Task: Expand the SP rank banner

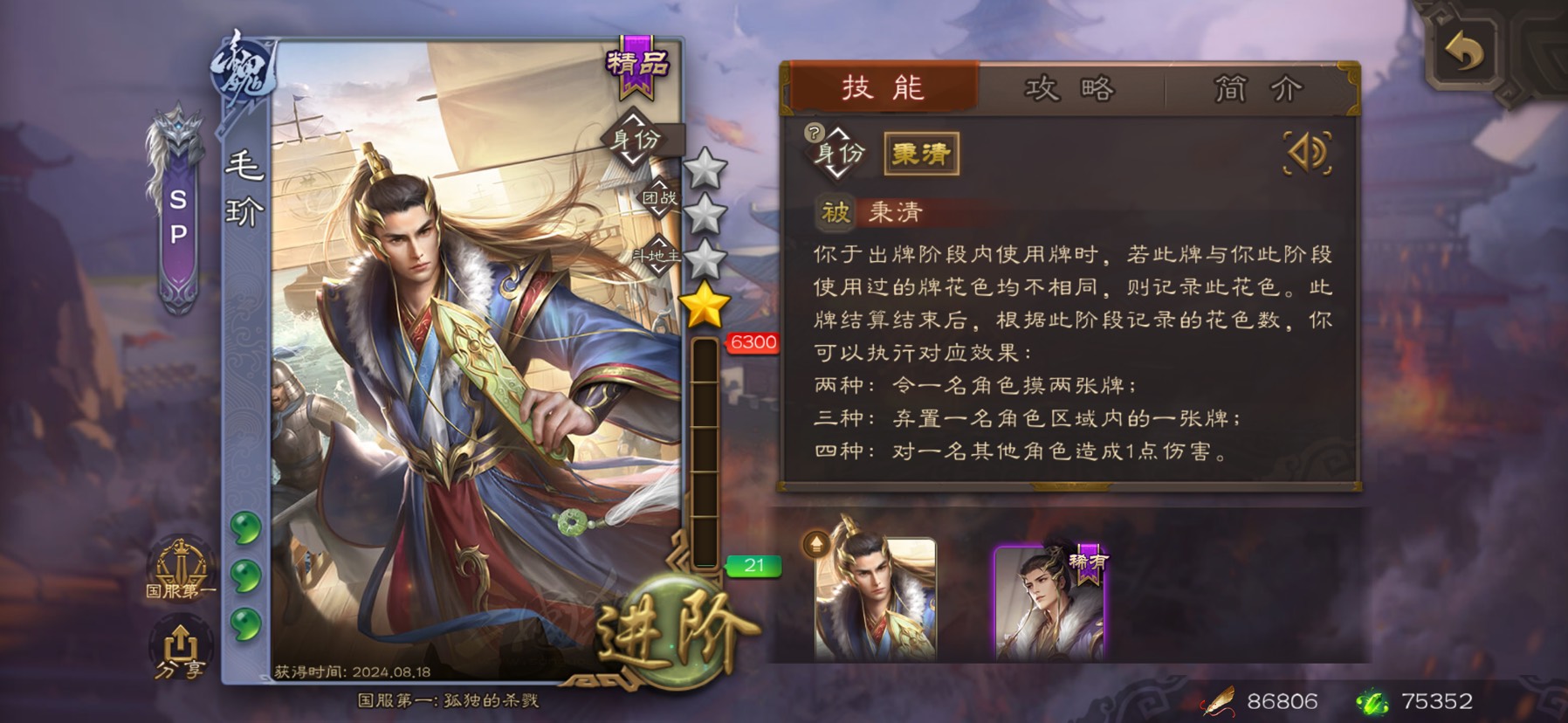Action: (177, 210)
